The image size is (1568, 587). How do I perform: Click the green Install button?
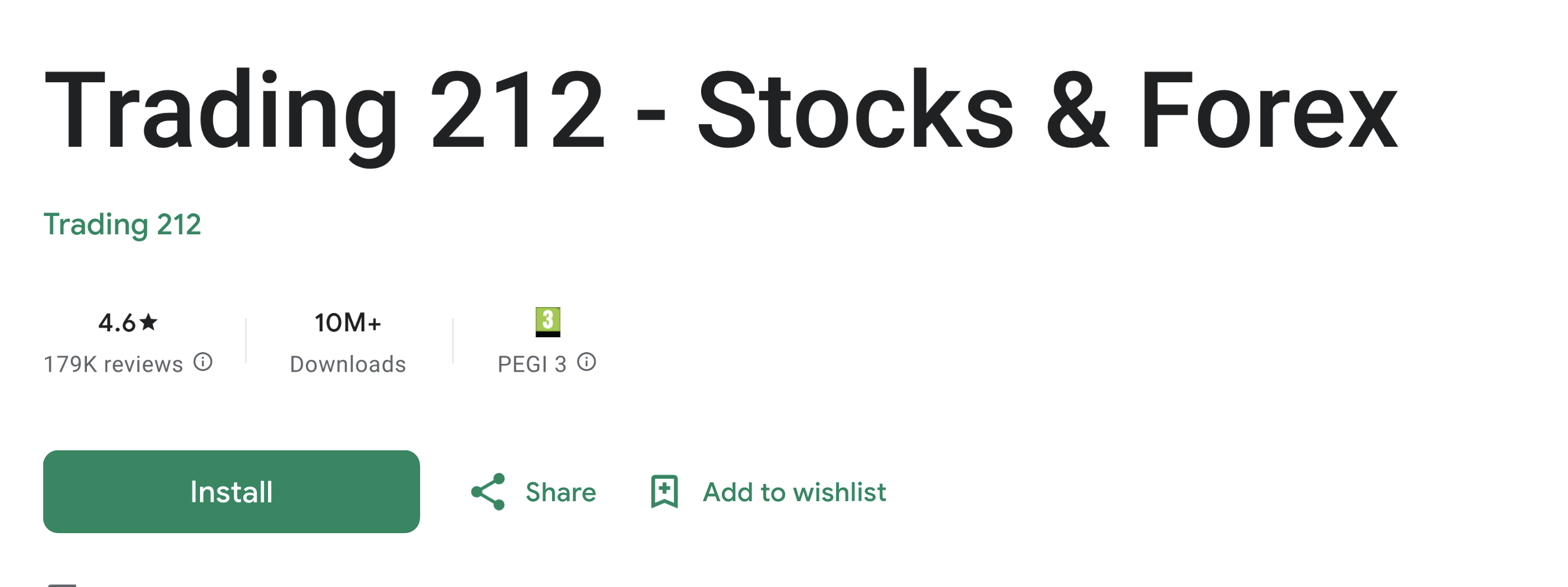pos(231,491)
